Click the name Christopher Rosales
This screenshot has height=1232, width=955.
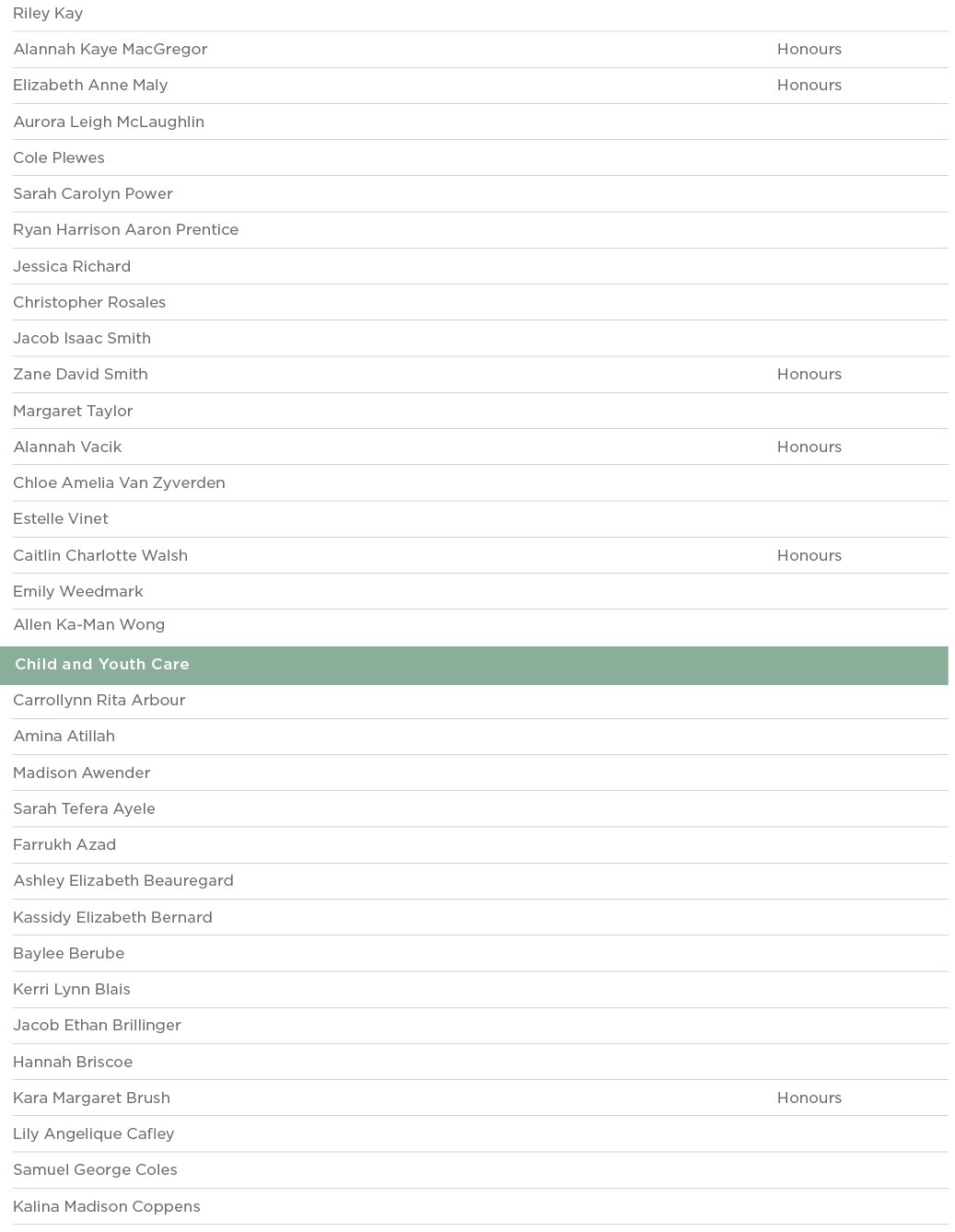click(89, 302)
